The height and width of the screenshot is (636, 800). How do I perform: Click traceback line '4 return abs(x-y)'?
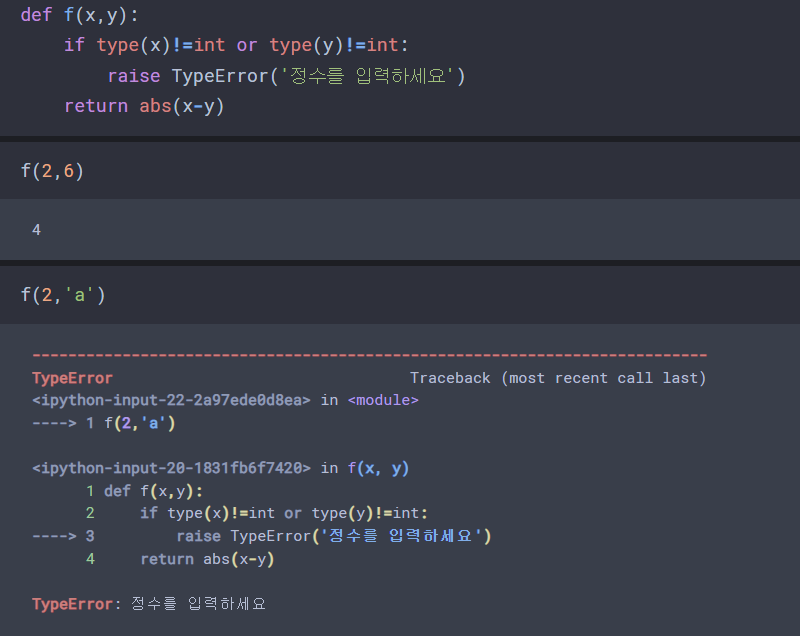pos(180,559)
